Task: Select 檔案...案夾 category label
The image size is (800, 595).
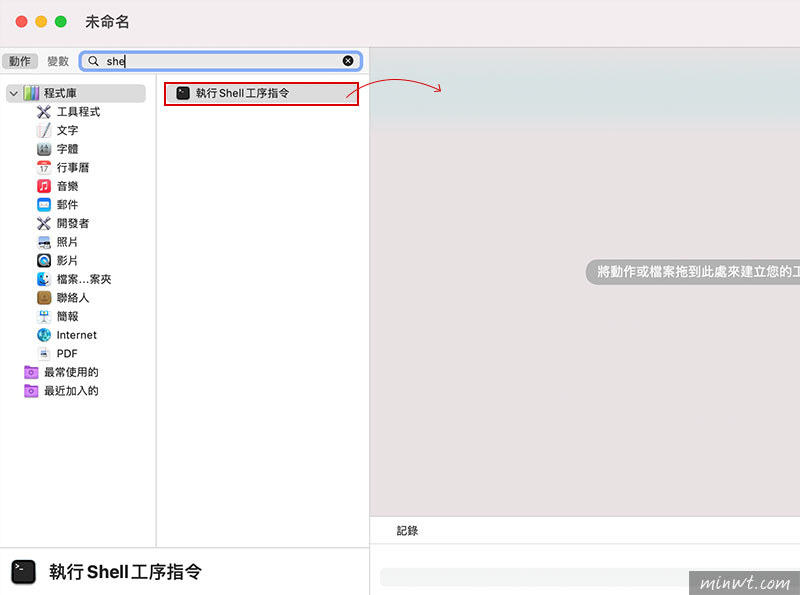Action: (84, 279)
